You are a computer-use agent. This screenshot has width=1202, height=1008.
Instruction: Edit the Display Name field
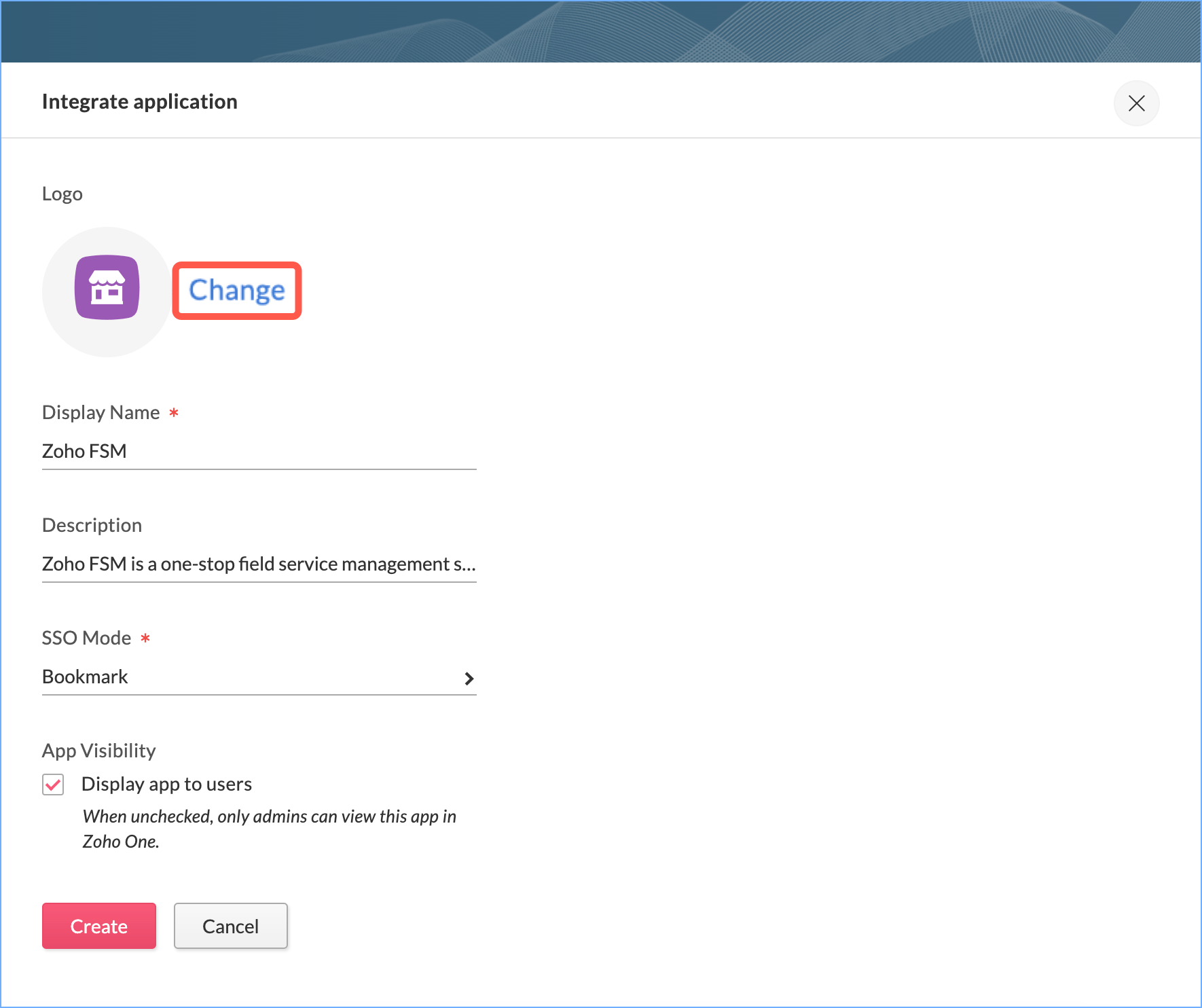(x=259, y=451)
